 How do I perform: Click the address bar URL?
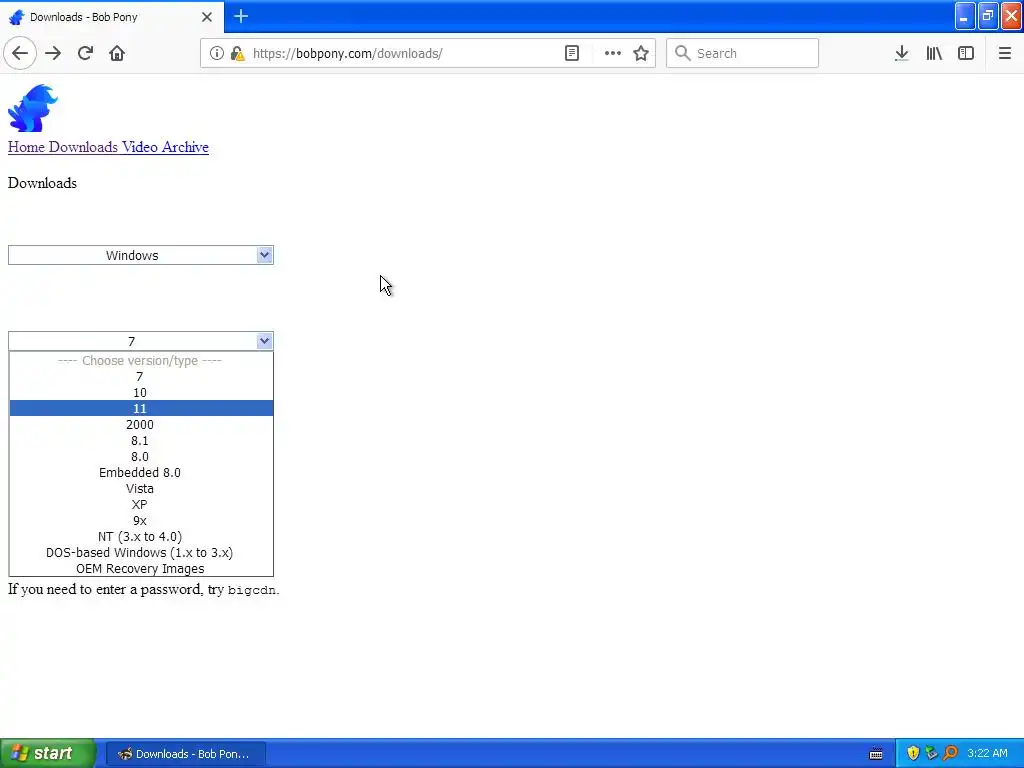coord(347,54)
